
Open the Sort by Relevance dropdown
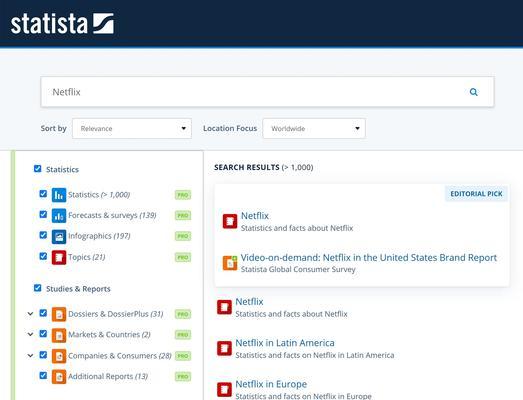(132, 128)
